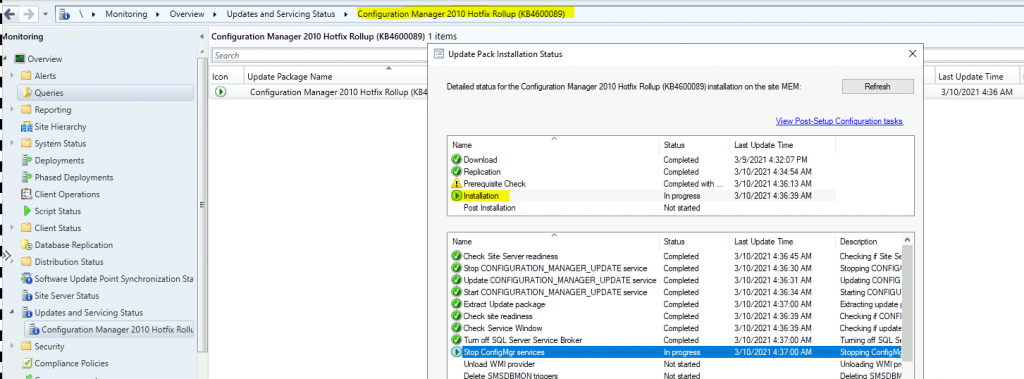This screenshot has width=1024, height=379.
Task: Open the Client Operations icon
Action: pyautogui.click(x=26, y=194)
